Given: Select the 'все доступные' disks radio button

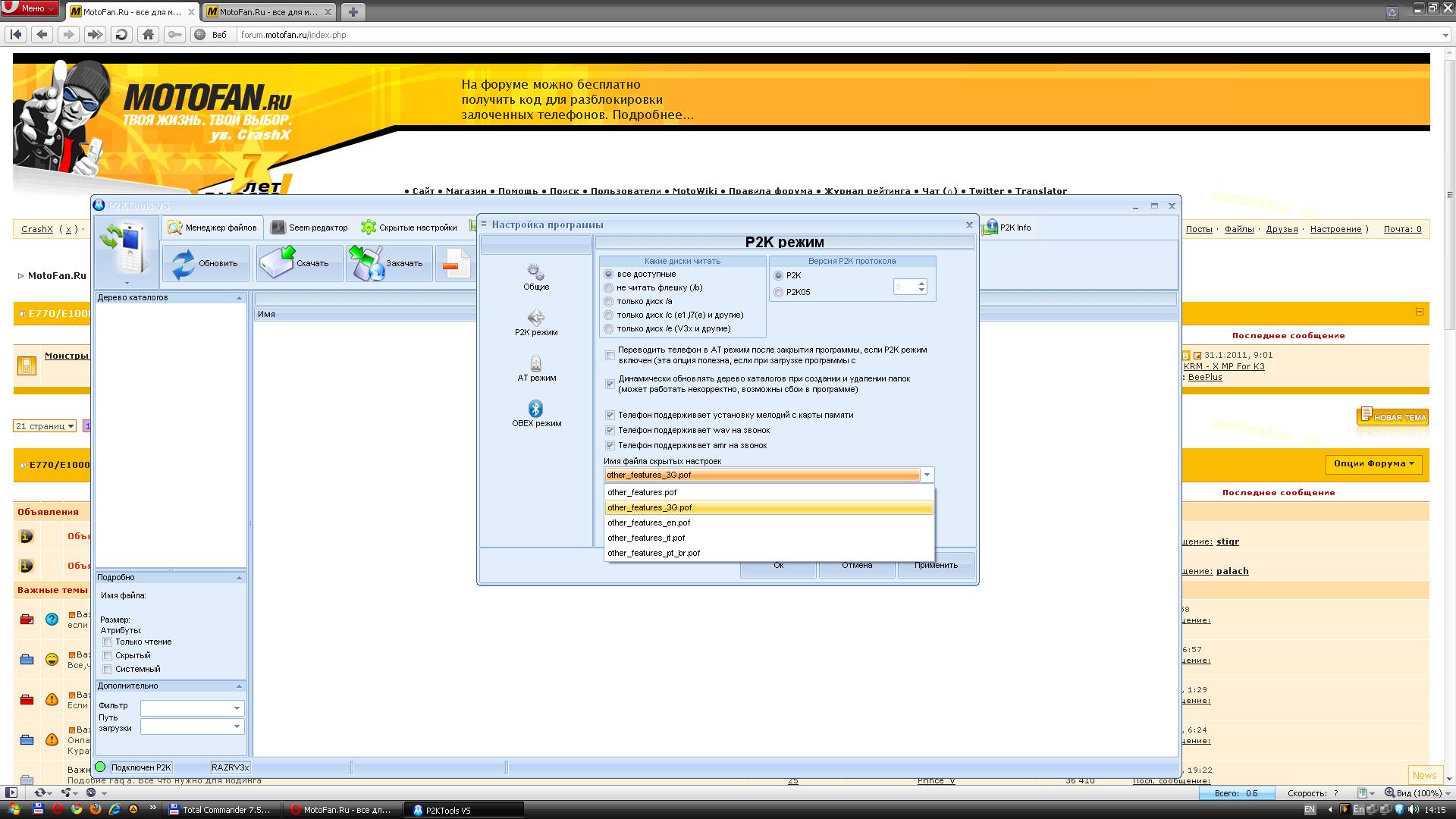Looking at the screenshot, I should pyautogui.click(x=609, y=274).
